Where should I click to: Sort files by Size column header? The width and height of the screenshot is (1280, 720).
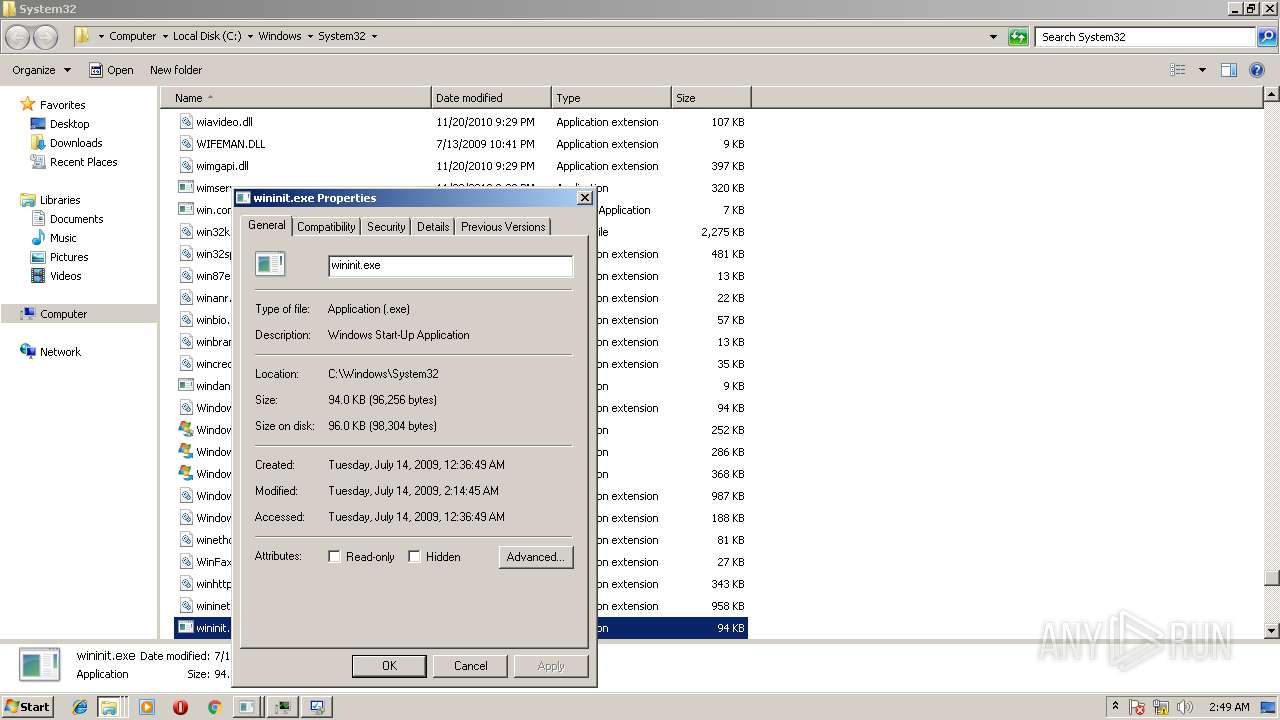tap(711, 98)
